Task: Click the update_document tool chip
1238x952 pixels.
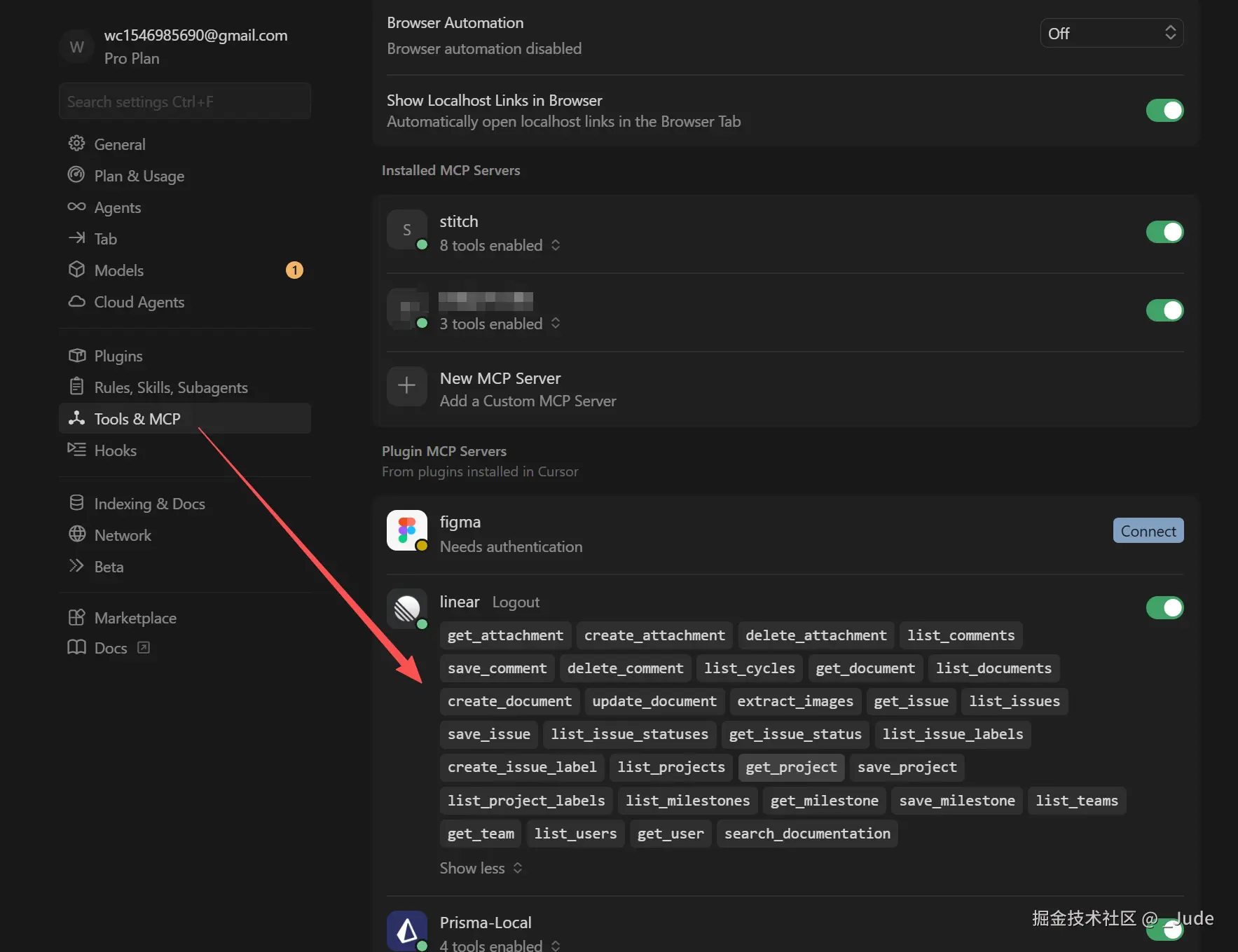Action: 654,701
